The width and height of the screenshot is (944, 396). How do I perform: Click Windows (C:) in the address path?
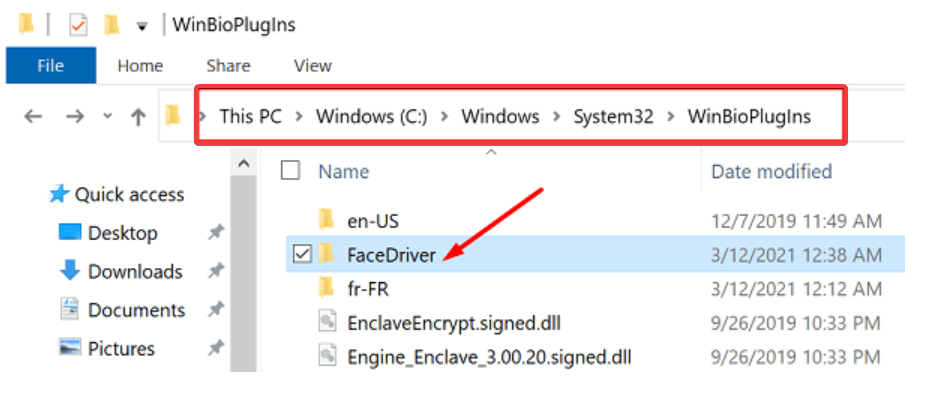372,116
